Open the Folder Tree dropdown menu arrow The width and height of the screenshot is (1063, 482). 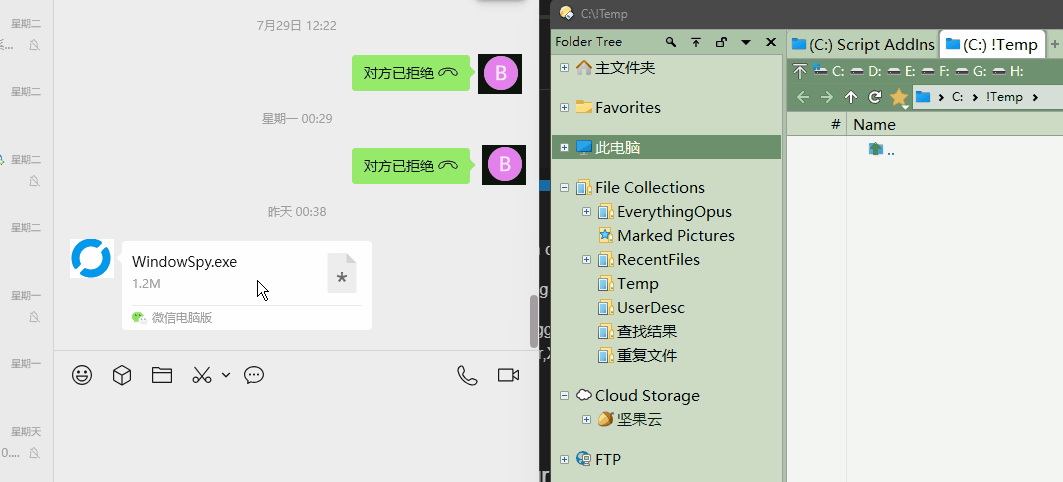pos(746,42)
